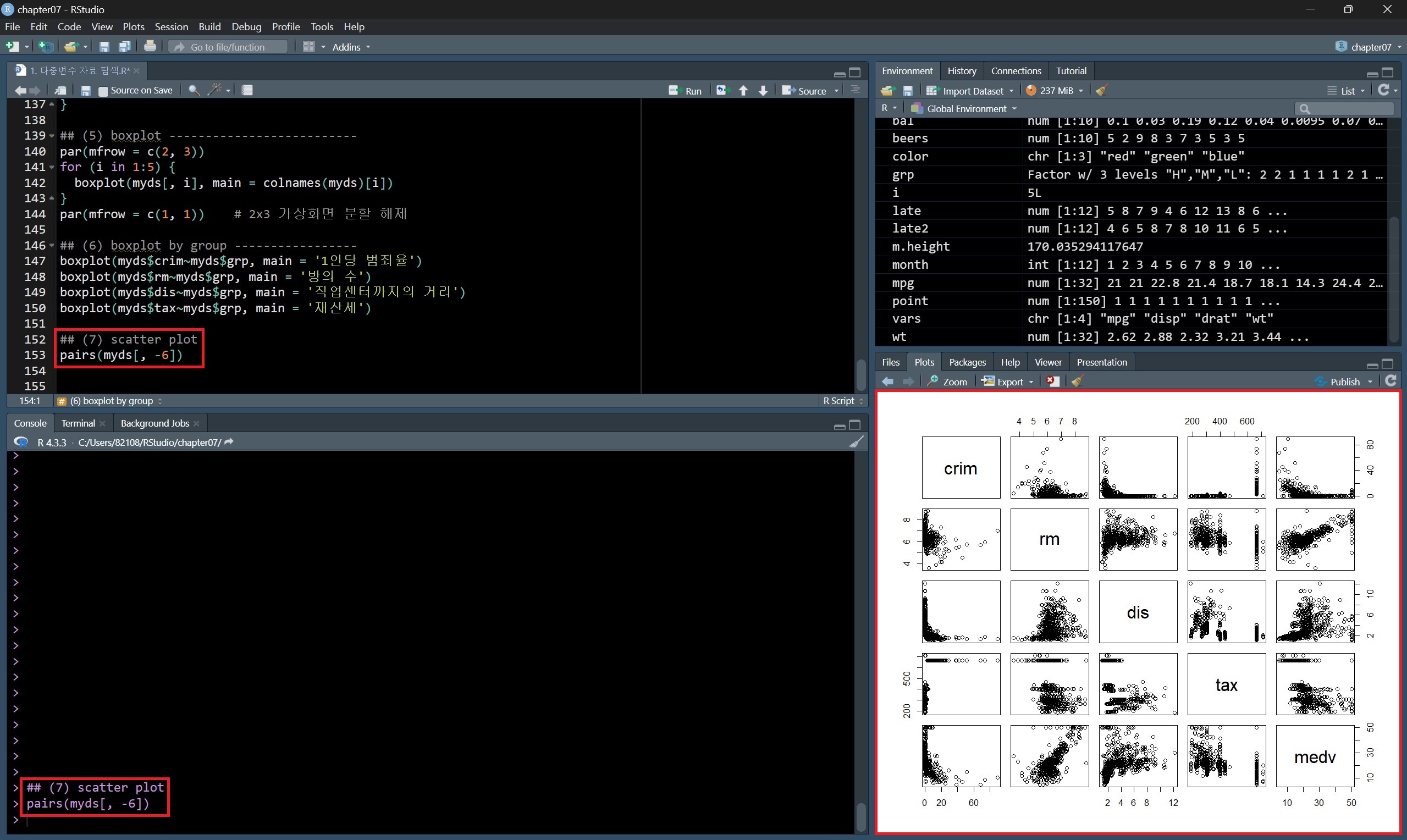Collapse the code fold at line 141
This screenshot has height=840, width=1407.
point(52,167)
